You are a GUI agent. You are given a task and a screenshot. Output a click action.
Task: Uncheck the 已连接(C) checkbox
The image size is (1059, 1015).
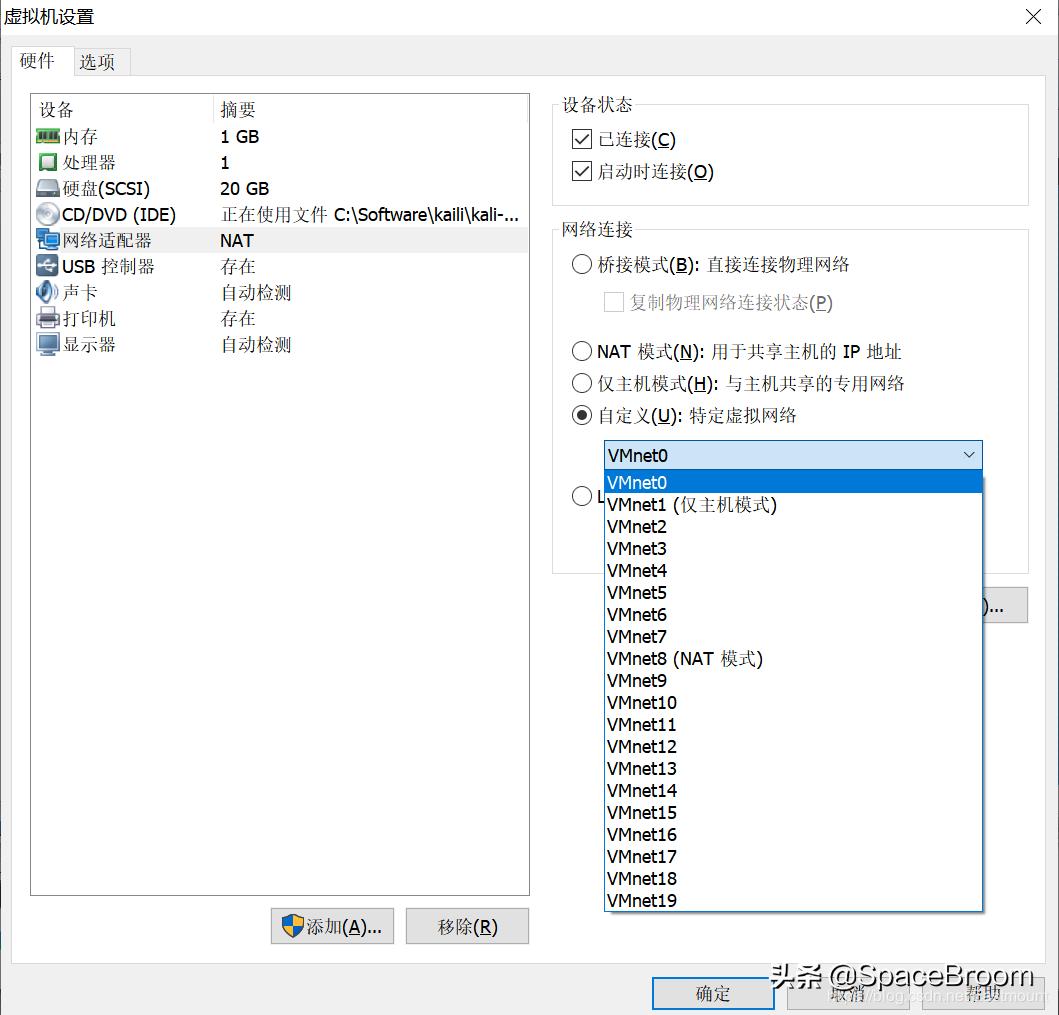click(x=581, y=139)
